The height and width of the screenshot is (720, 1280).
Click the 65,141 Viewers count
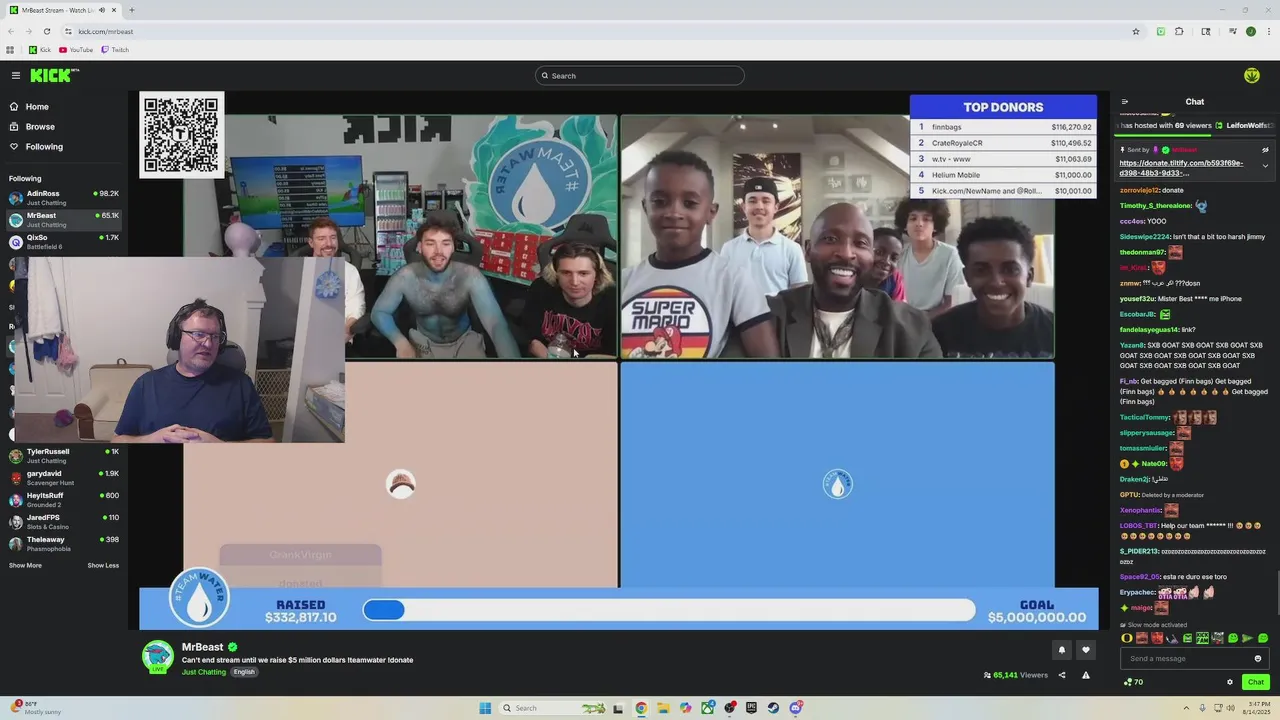click(x=1016, y=675)
